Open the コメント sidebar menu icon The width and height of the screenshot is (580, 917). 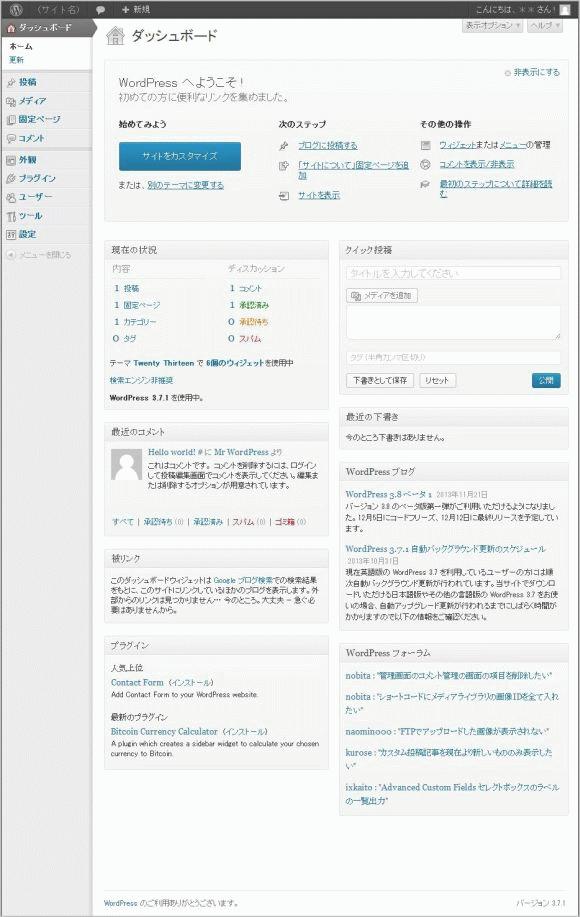(11, 139)
